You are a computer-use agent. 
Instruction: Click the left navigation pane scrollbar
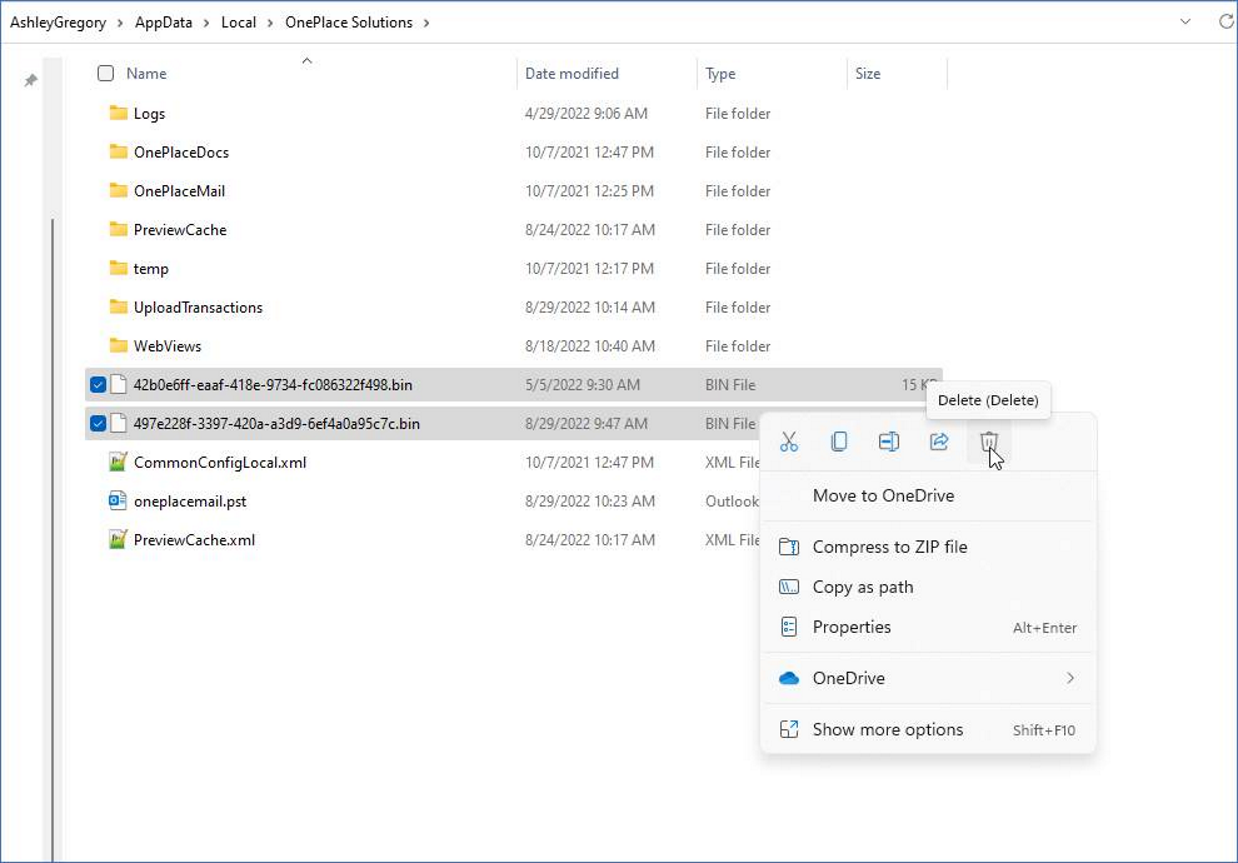[x=53, y=540]
